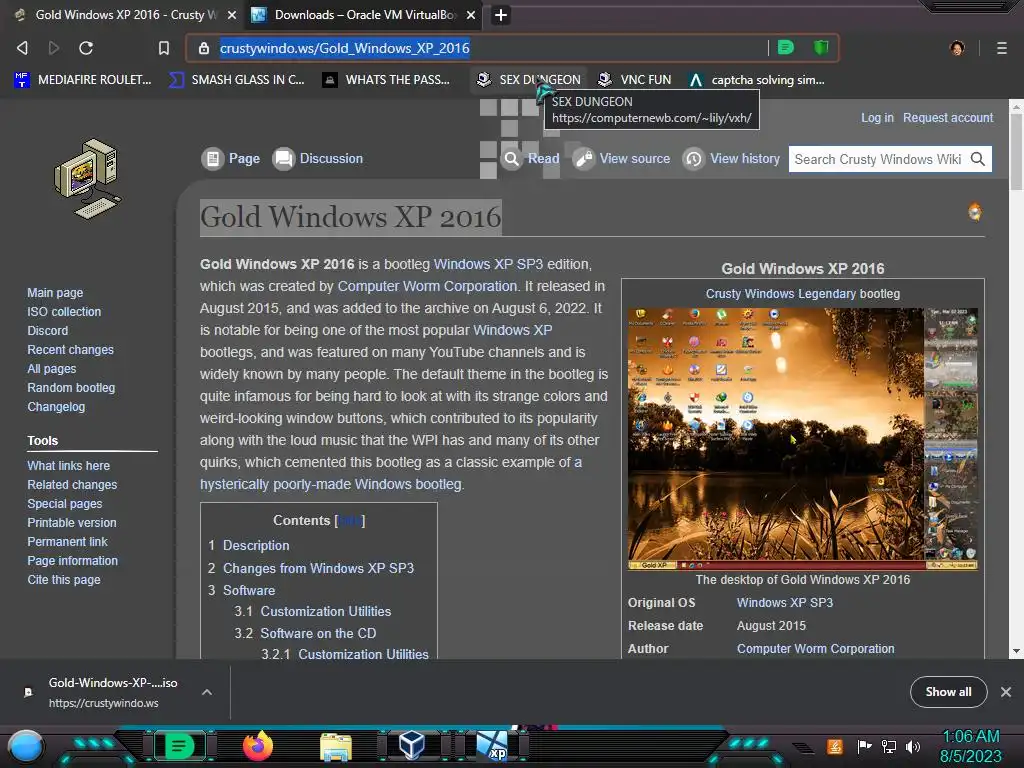Close the Downloads Oracle VM VirtualBox tab
Image resolution: width=1024 pixels, height=768 pixels.
pyautogui.click(x=471, y=15)
